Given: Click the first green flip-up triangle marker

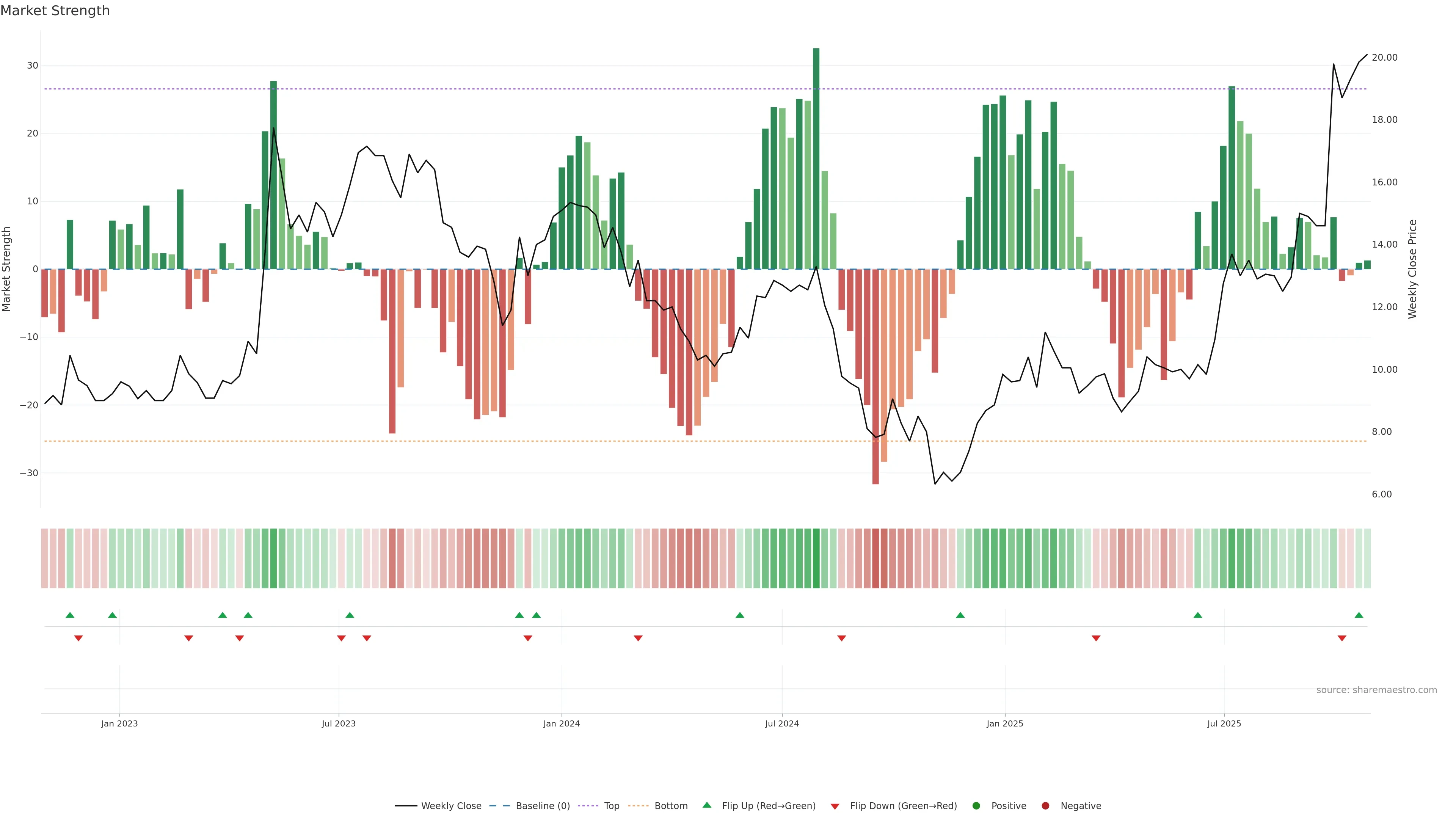Looking at the screenshot, I should pos(70,615).
